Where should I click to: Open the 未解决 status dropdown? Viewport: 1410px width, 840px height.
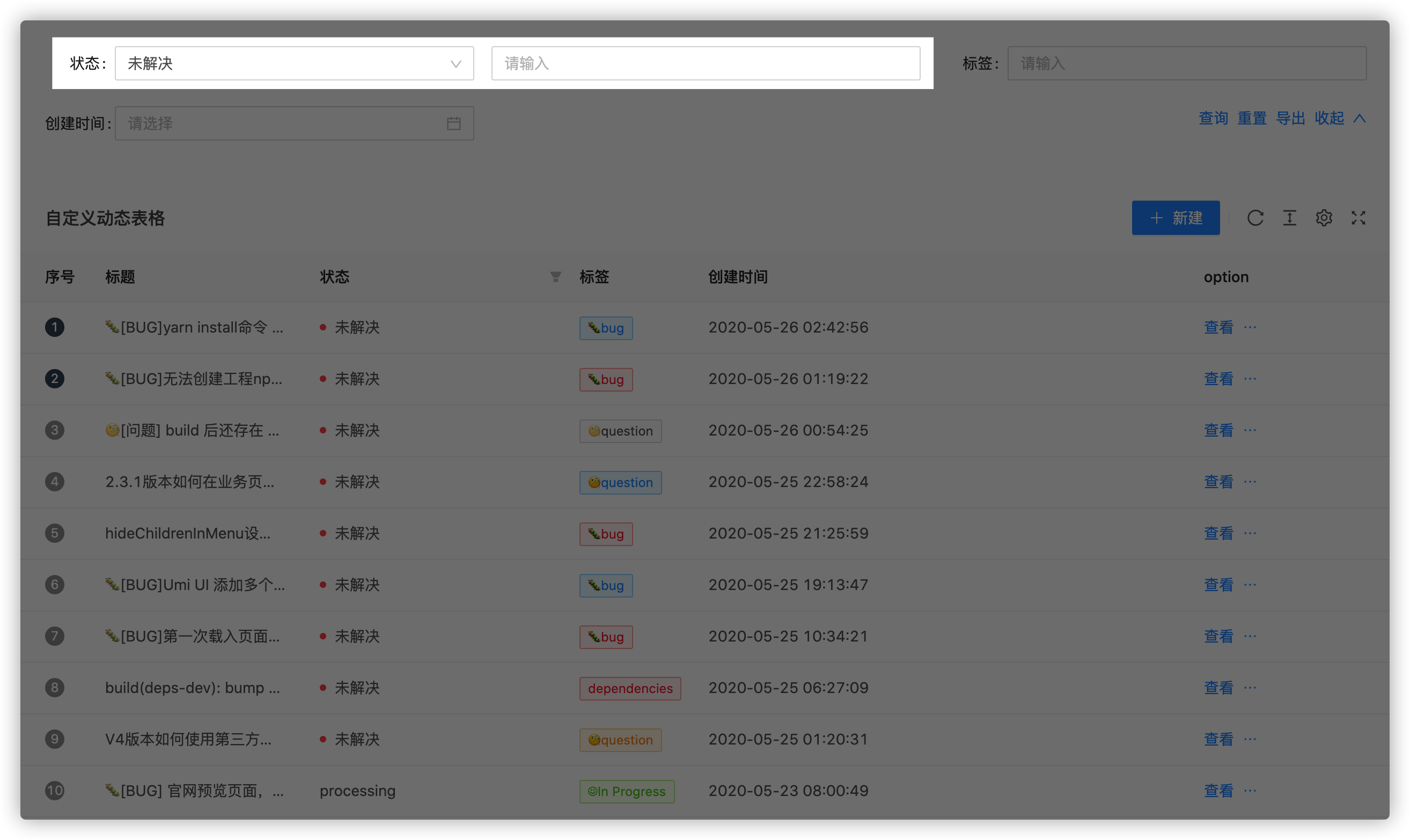pos(294,63)
